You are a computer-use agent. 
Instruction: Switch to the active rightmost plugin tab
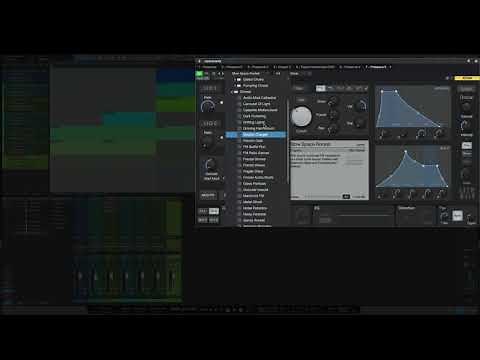tap(378, 67)
